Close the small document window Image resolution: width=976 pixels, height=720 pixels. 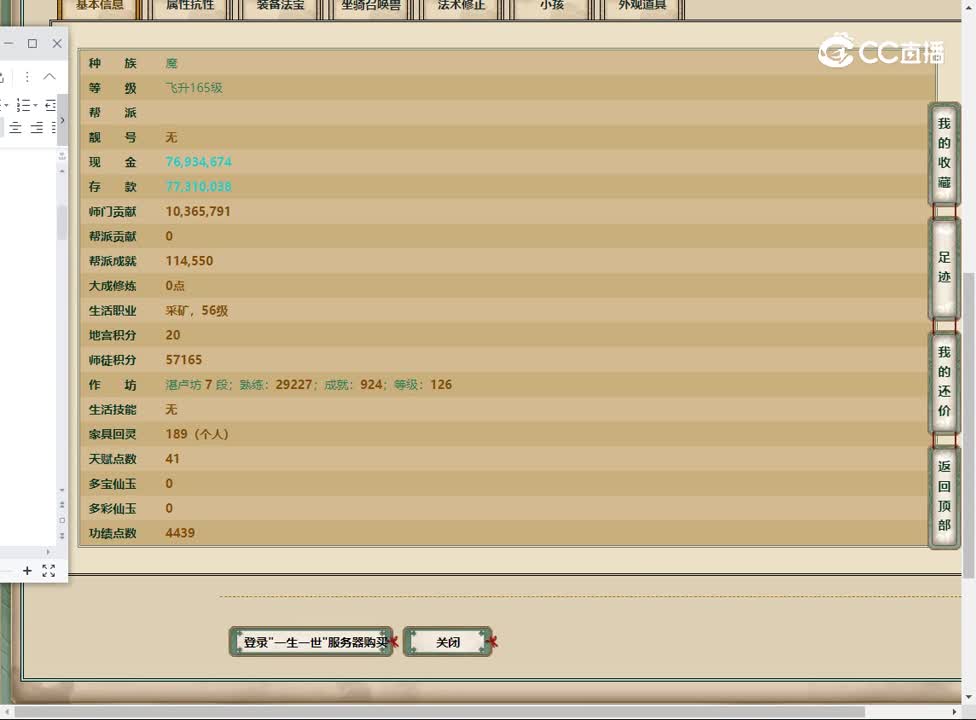tap(57, 43)
